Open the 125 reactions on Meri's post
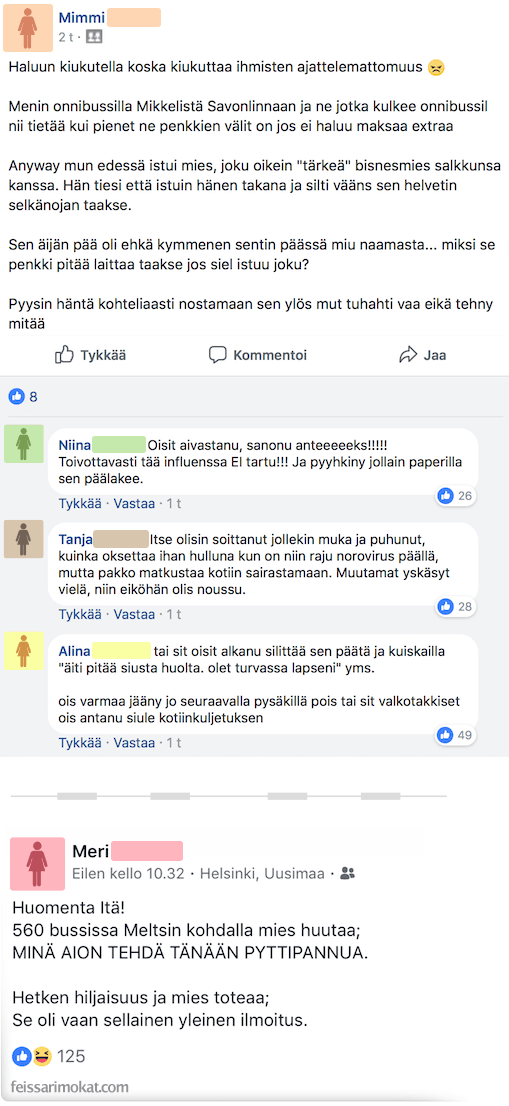The width and height of the screenshot is (509, 1106). [x=49, y=1056]
